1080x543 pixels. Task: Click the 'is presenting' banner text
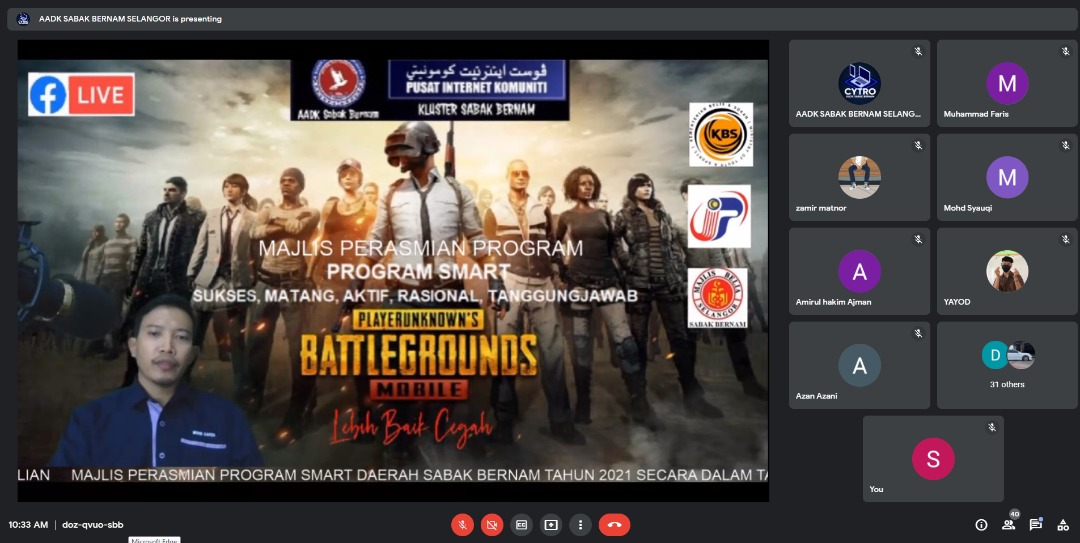pos(130,19)
